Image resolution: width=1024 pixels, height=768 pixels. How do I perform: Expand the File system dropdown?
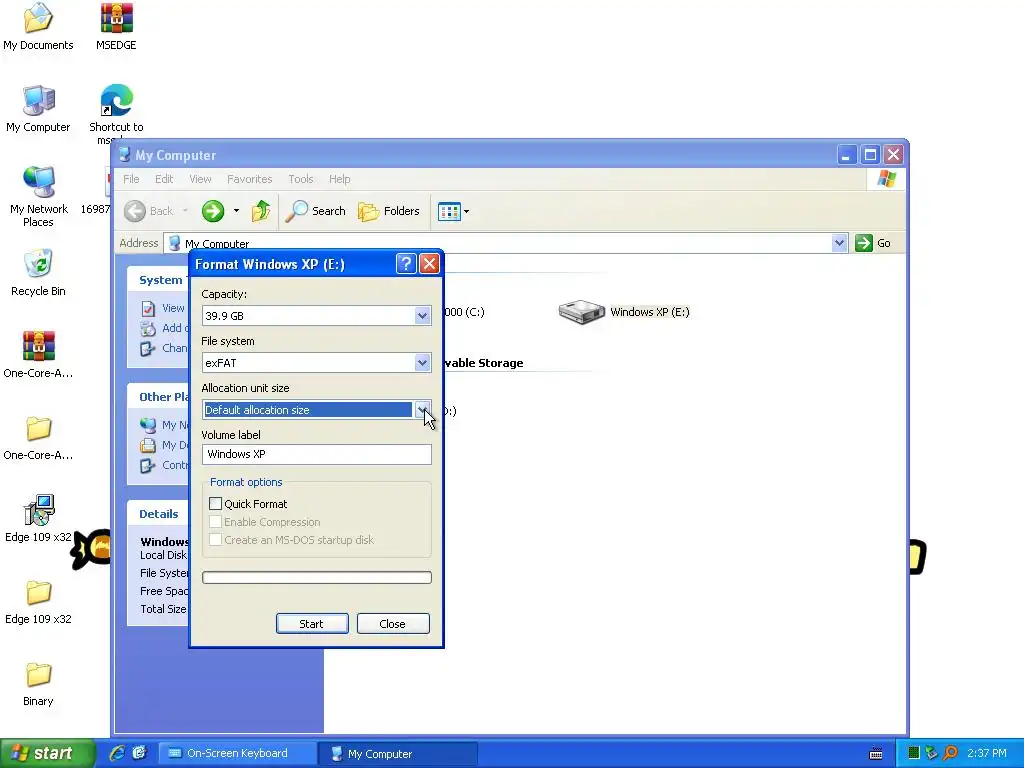(x=423, y=363)
